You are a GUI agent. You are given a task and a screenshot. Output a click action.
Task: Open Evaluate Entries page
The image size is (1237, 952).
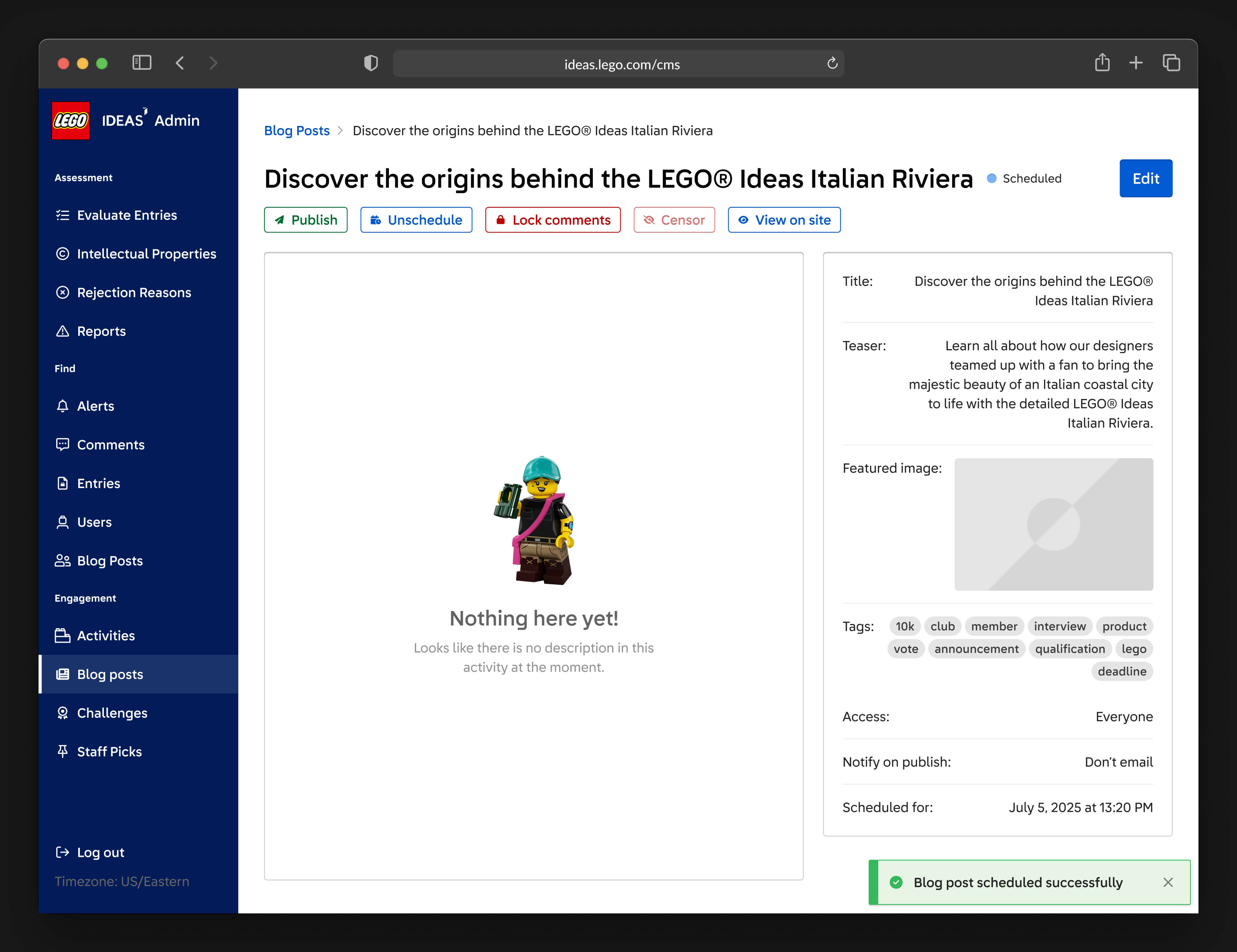[138, 215]
